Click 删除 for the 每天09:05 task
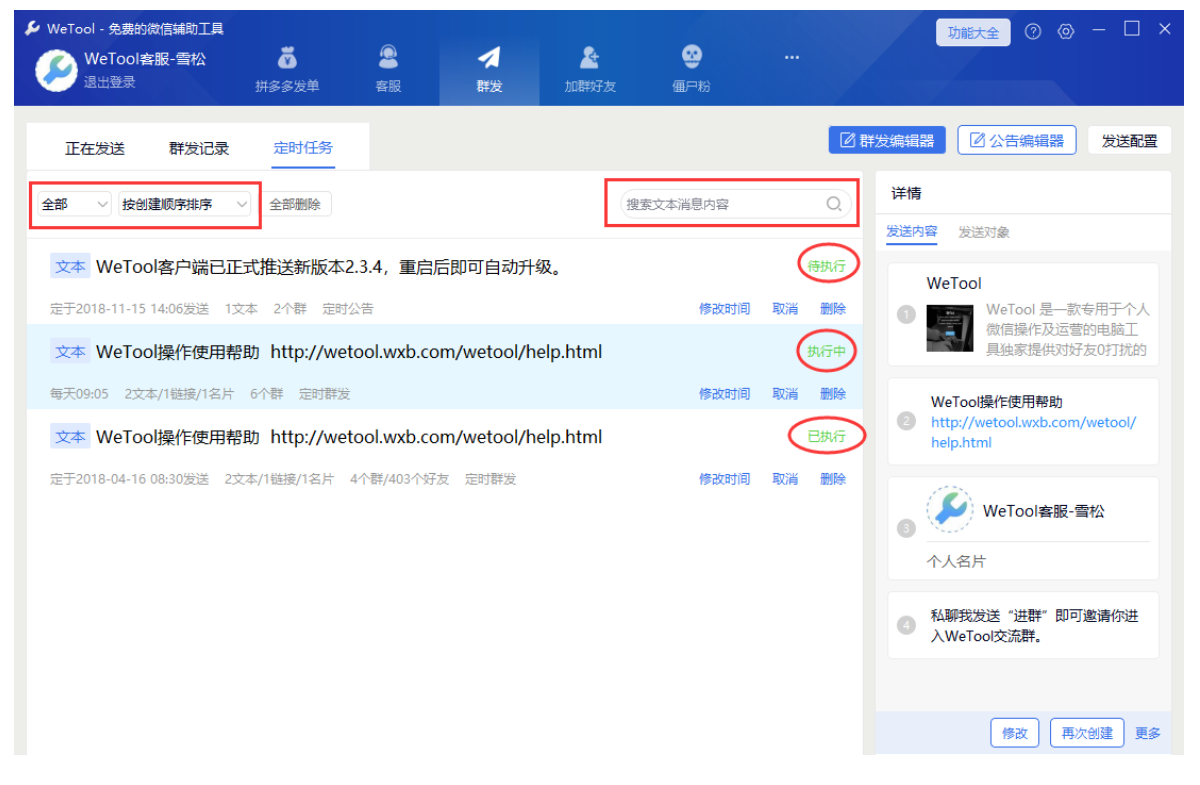Viewport: 1200px width, 785px height. 833,394
